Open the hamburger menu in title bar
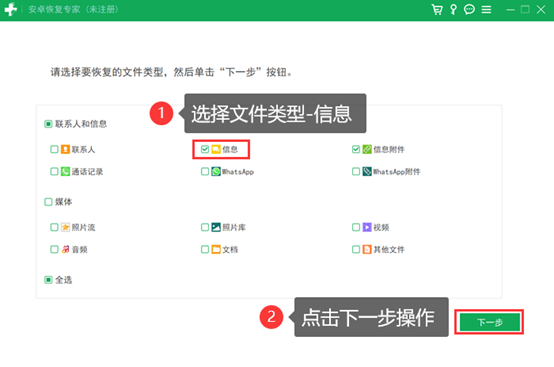Viewport: 554px width, 367px height. coord(487,10)
